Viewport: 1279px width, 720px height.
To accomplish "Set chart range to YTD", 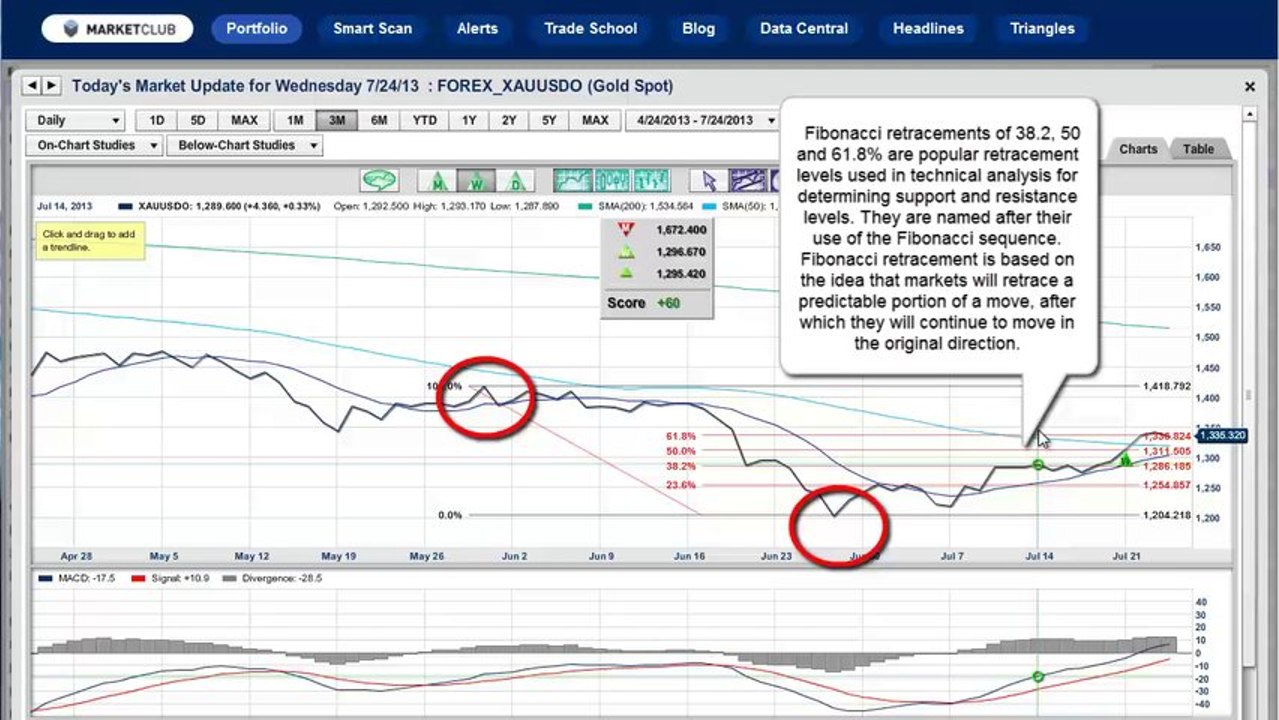I will [424, 120].
